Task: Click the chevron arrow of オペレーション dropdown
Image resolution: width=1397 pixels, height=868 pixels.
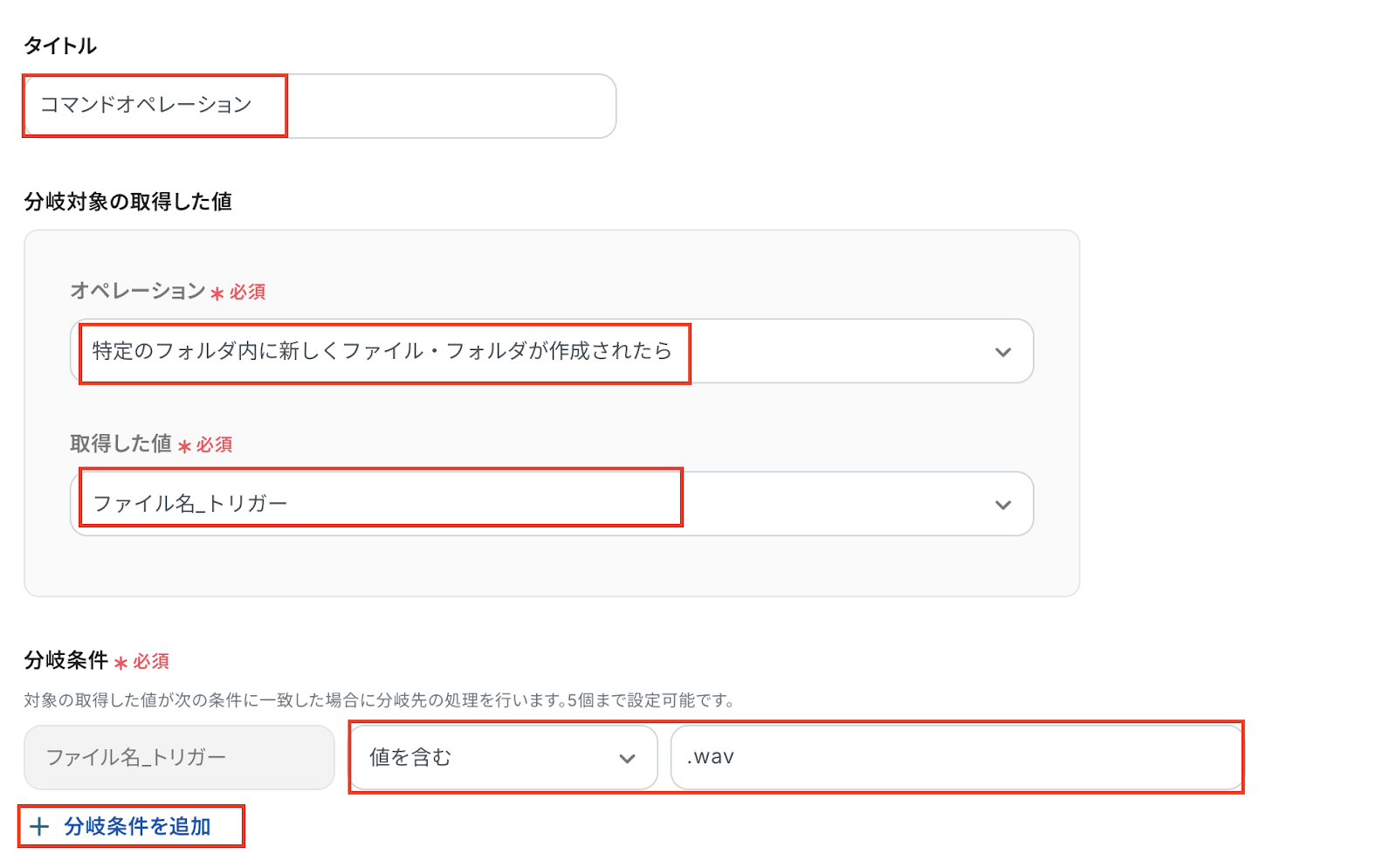Action: click(1003, 352)
